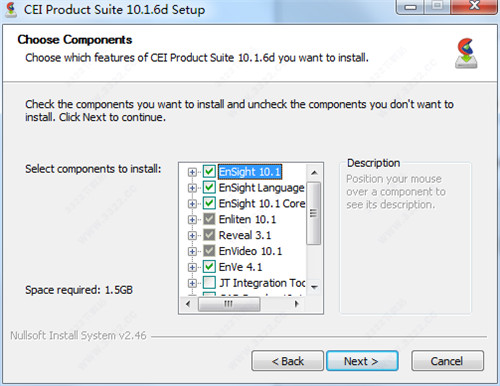Image resolution: width=500 pixels, height=386 pixels.
Task: Click the Next button
Action: [x=362, y=361]
